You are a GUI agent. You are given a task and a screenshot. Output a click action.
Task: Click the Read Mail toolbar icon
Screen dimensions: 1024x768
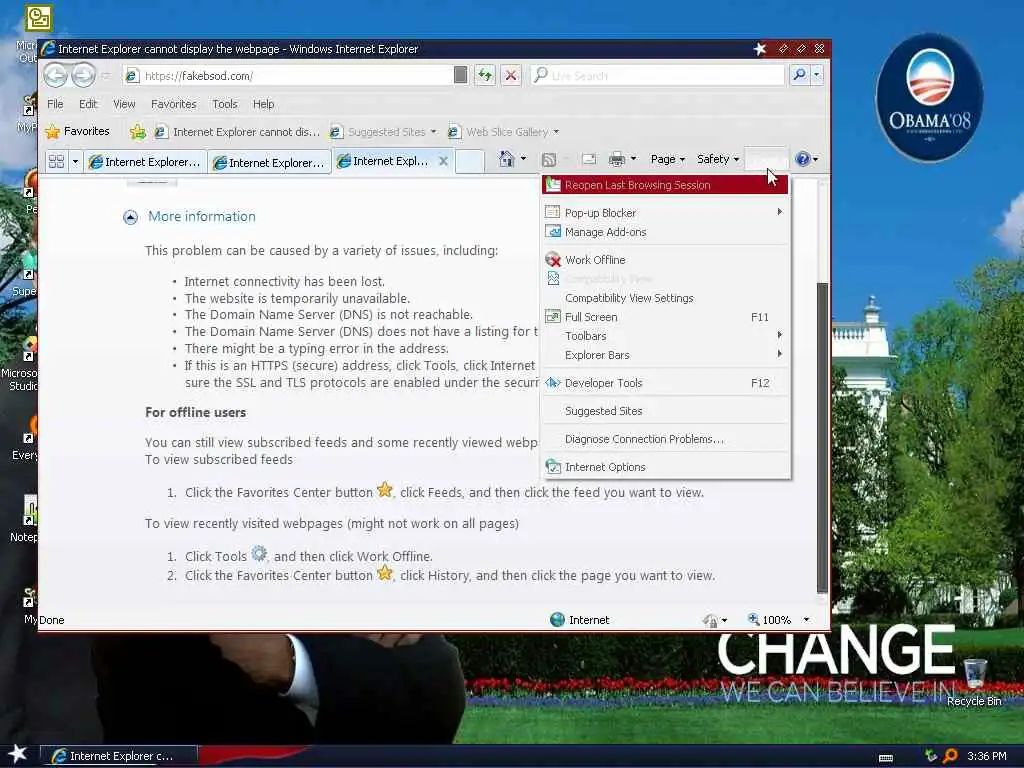[588, 159]
